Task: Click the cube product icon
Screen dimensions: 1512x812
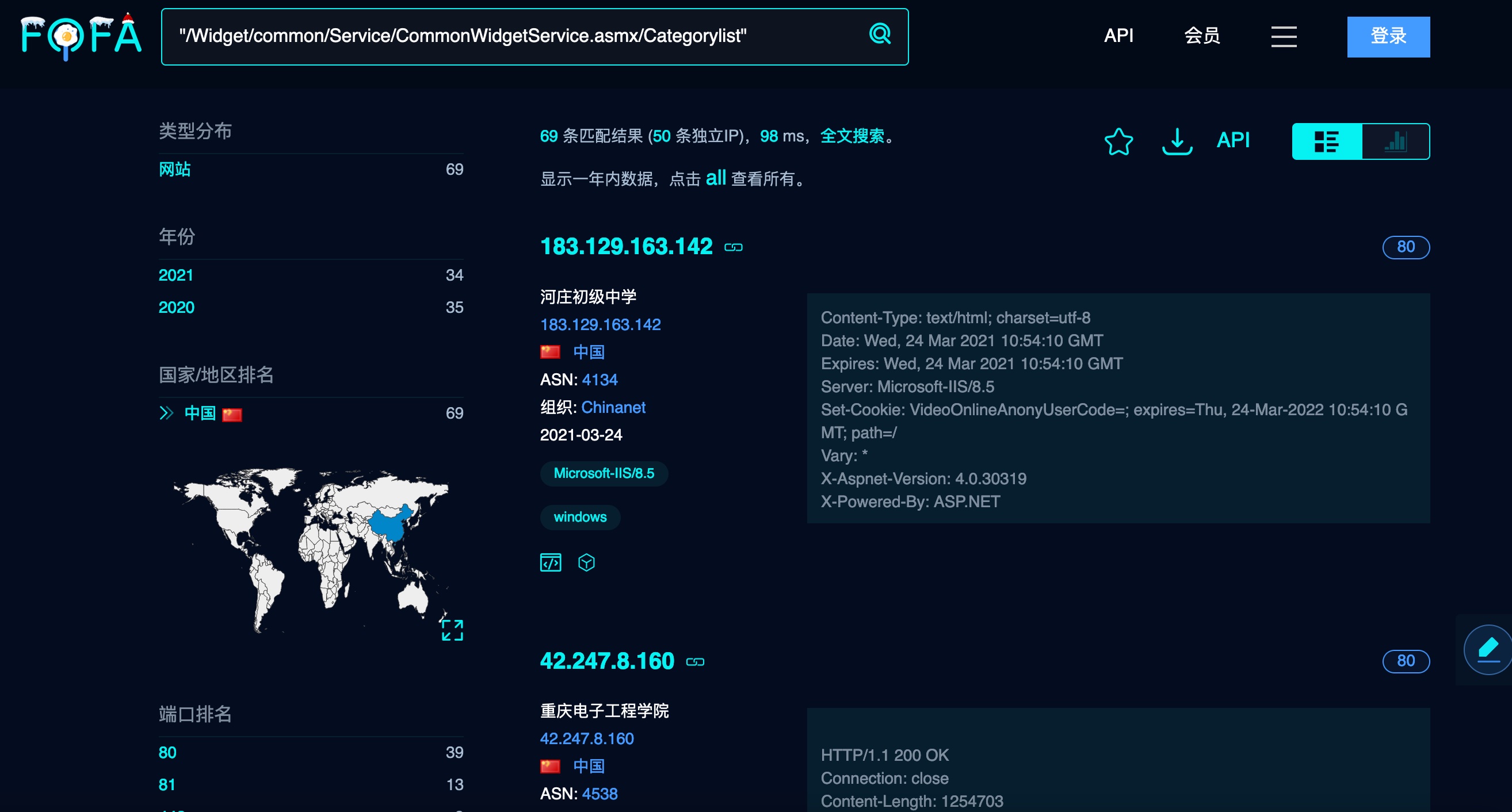Action: tap(586, 562)
